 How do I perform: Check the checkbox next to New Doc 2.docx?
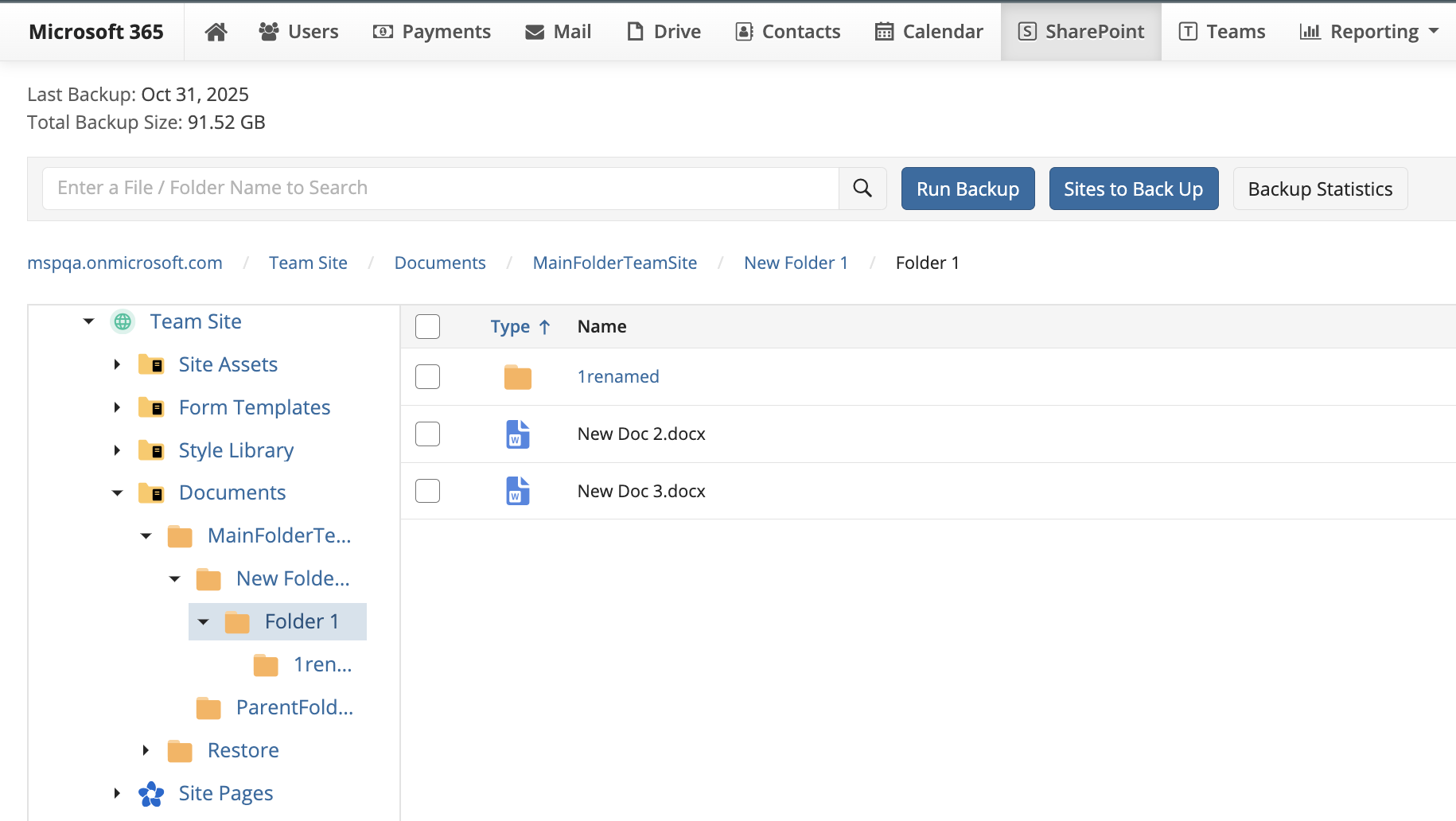coord(427,434)
